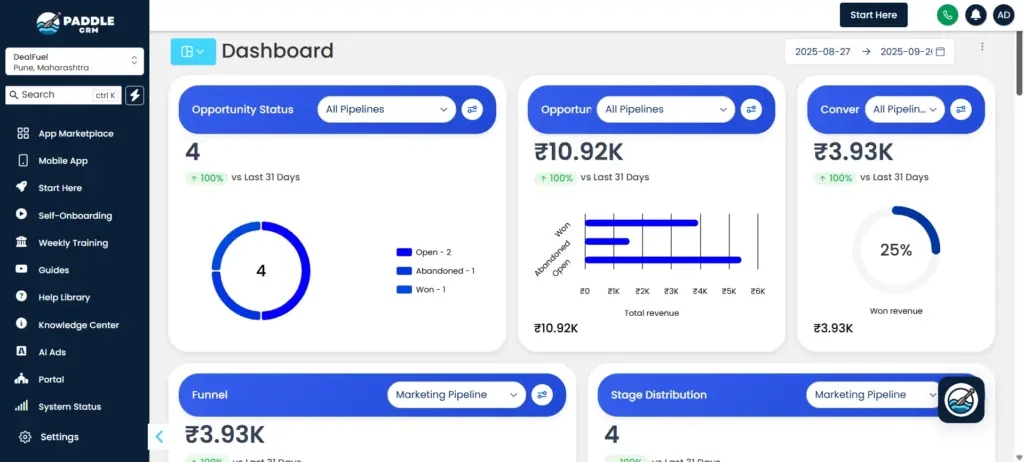The height and width of the screenshot is (462, 1024).
Task: Click the Guides video icon
Action: click(x=22, y=269)
